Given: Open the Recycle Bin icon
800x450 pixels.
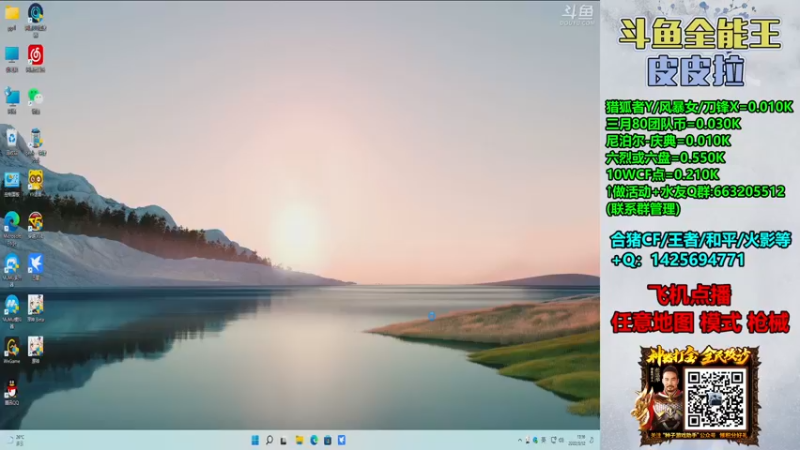Looking at the screenshot, I should 12,138.
